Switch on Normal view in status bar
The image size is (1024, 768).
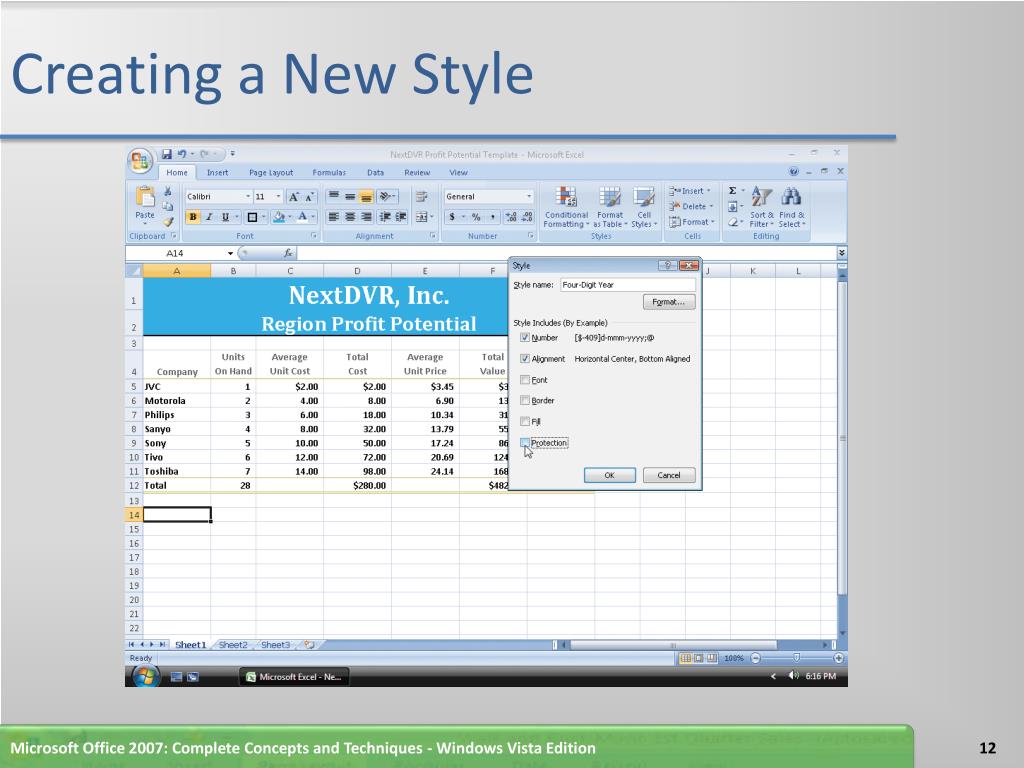click(x=685, y=658)
